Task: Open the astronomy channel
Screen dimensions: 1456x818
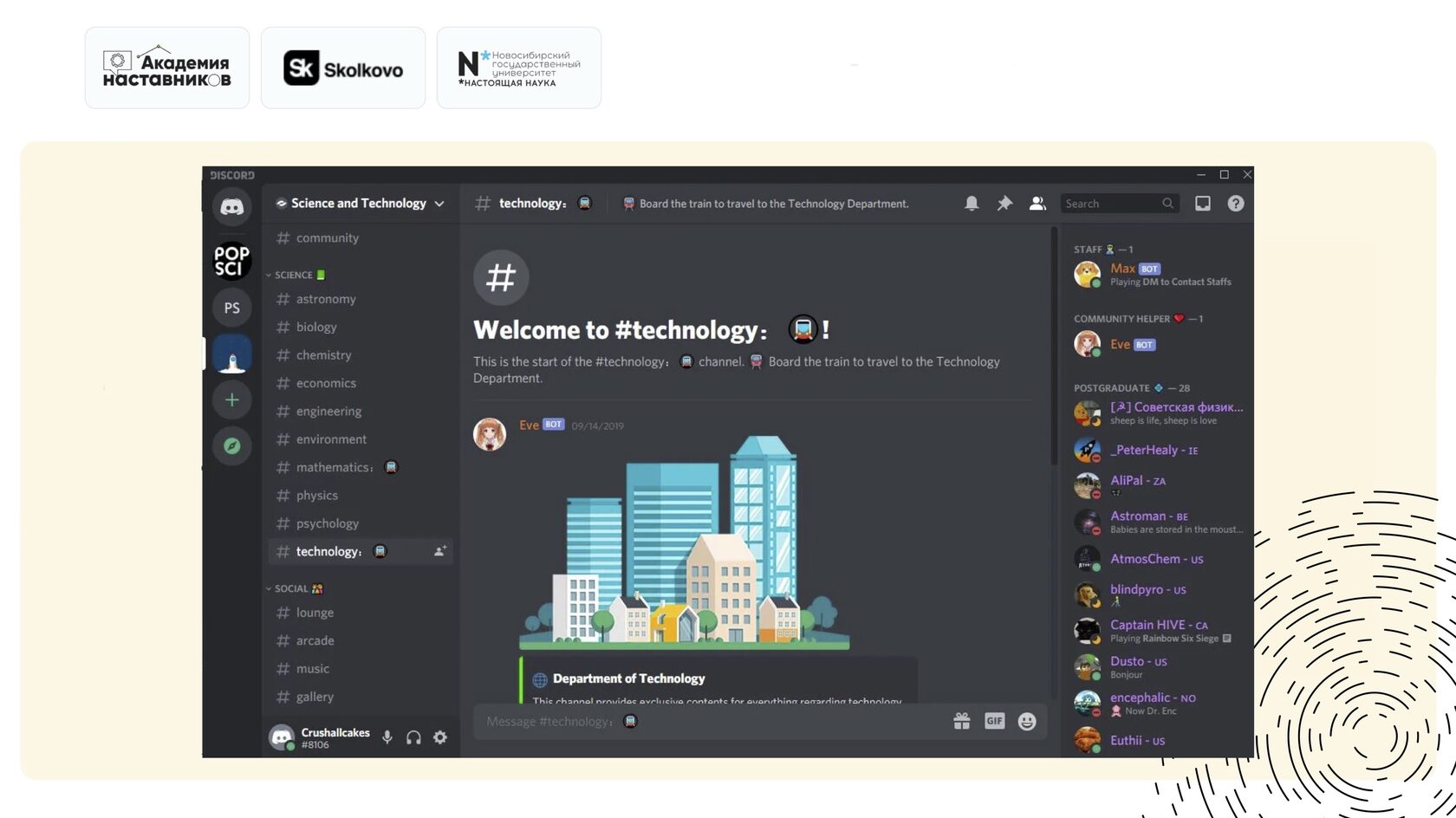Action: coord(359,299)
